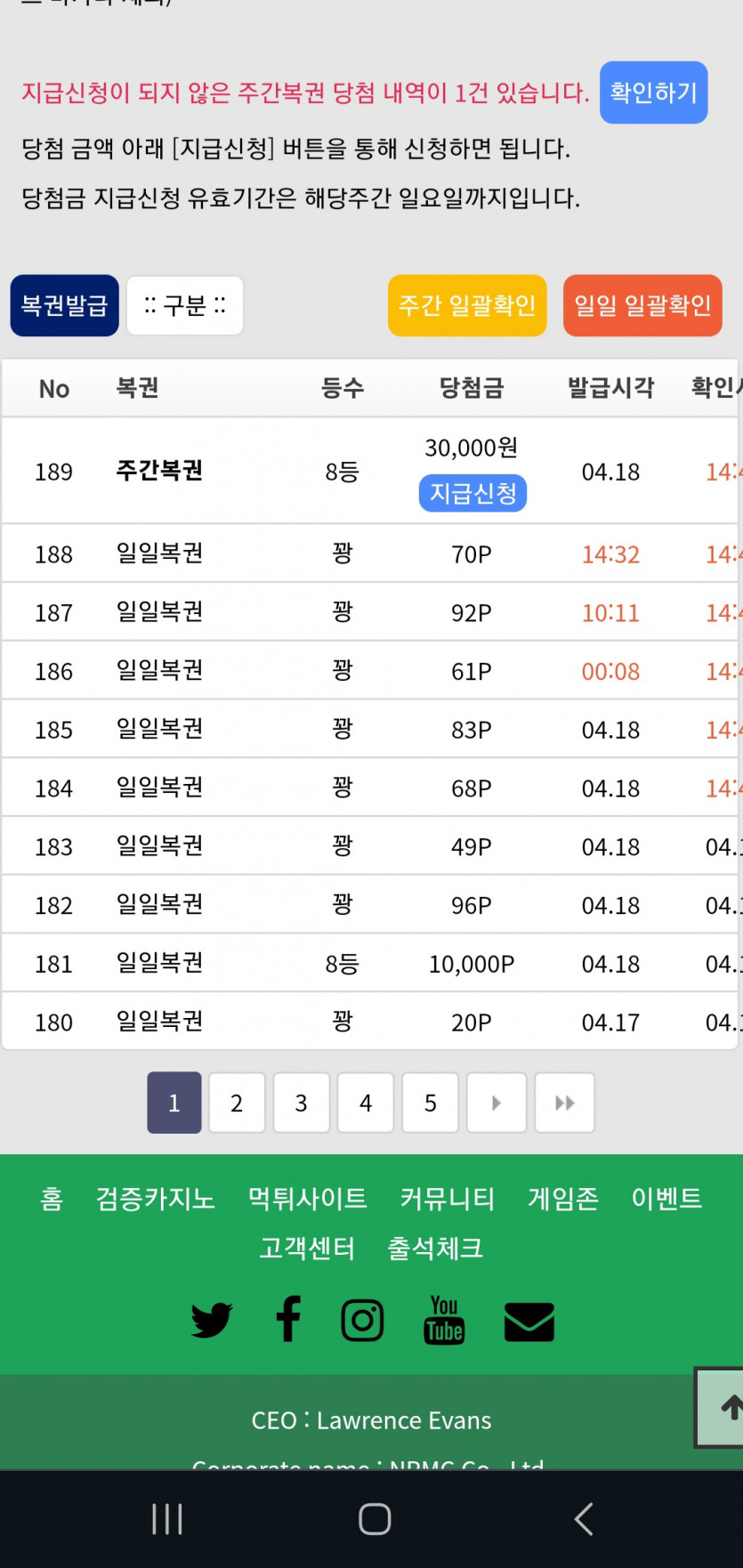The height and width of the screenshot is (1568, 743).
Task: Select page 3 in pagination
Action: tap(301, 1103)
